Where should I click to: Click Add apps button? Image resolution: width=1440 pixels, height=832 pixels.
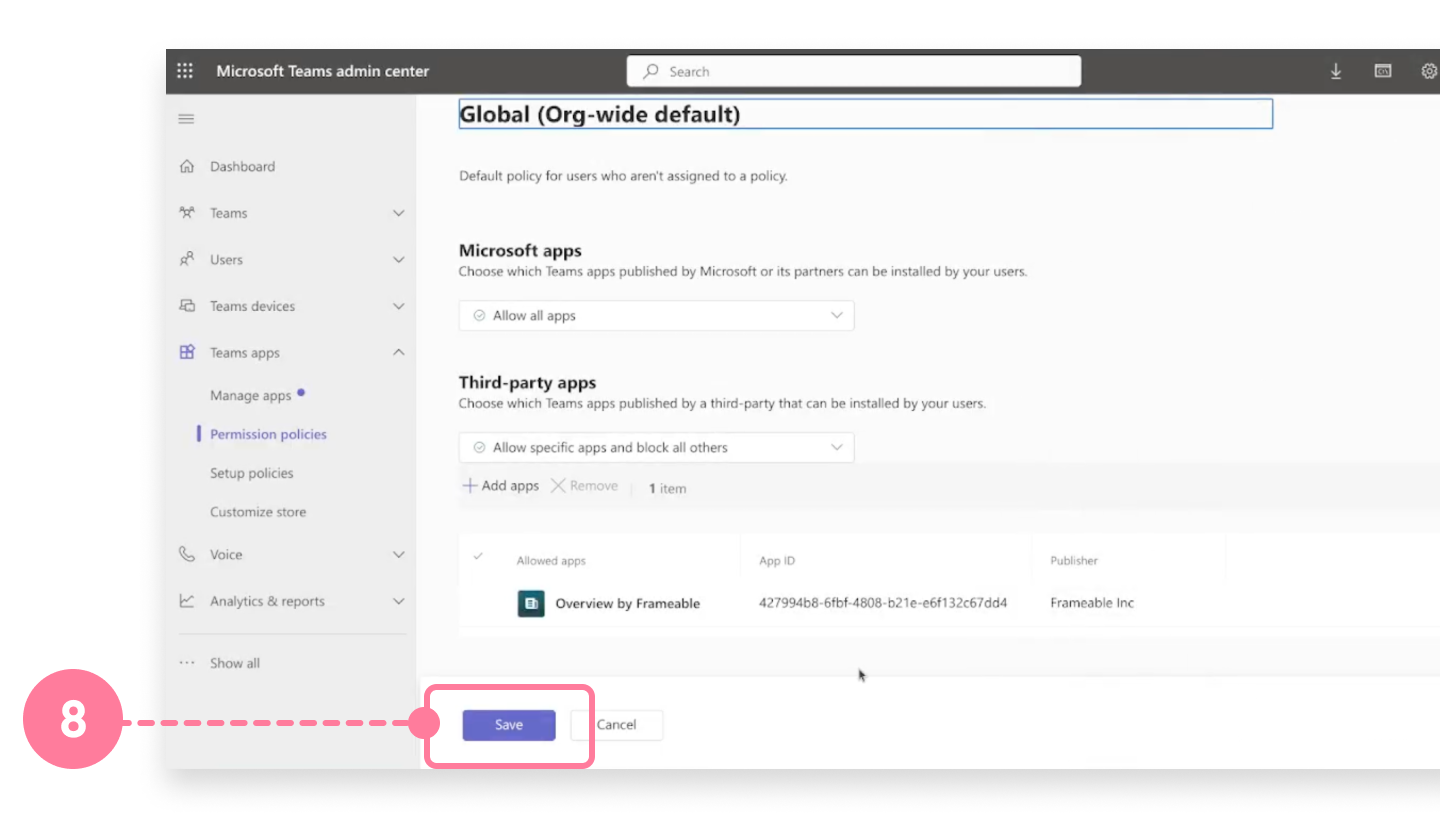pos(500,486)
